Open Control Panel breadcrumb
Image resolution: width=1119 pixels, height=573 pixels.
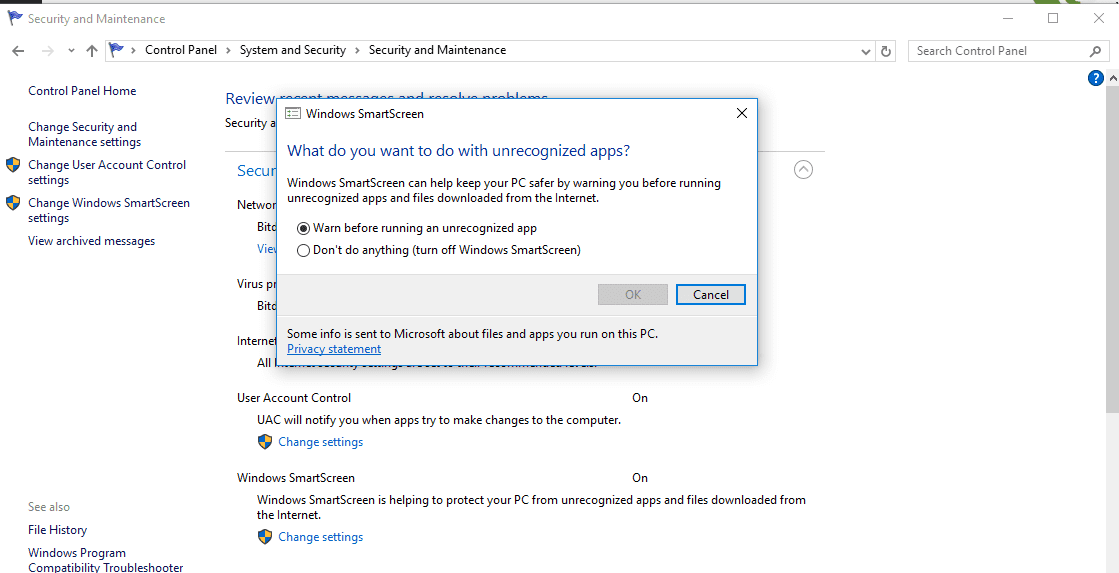click(181, 50)
